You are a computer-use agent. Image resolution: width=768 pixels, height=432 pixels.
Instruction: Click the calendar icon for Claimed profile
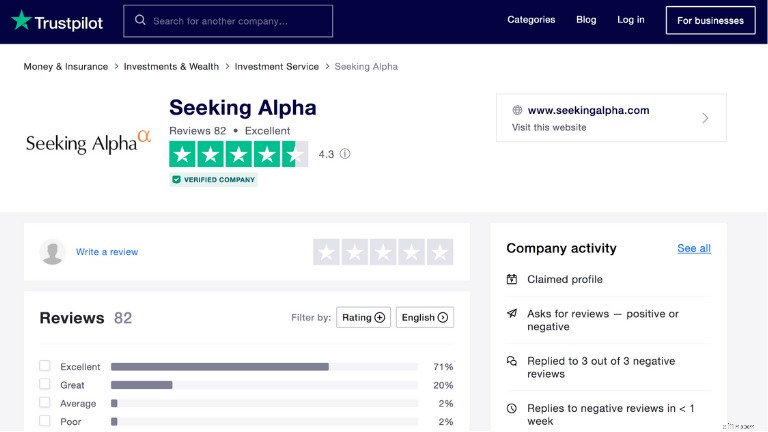(x=511, y=279)
